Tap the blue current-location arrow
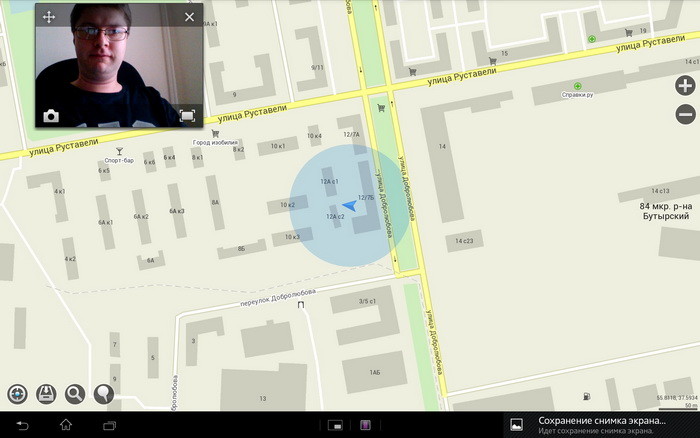The image size is (700, 438). (x=349, y=207)
